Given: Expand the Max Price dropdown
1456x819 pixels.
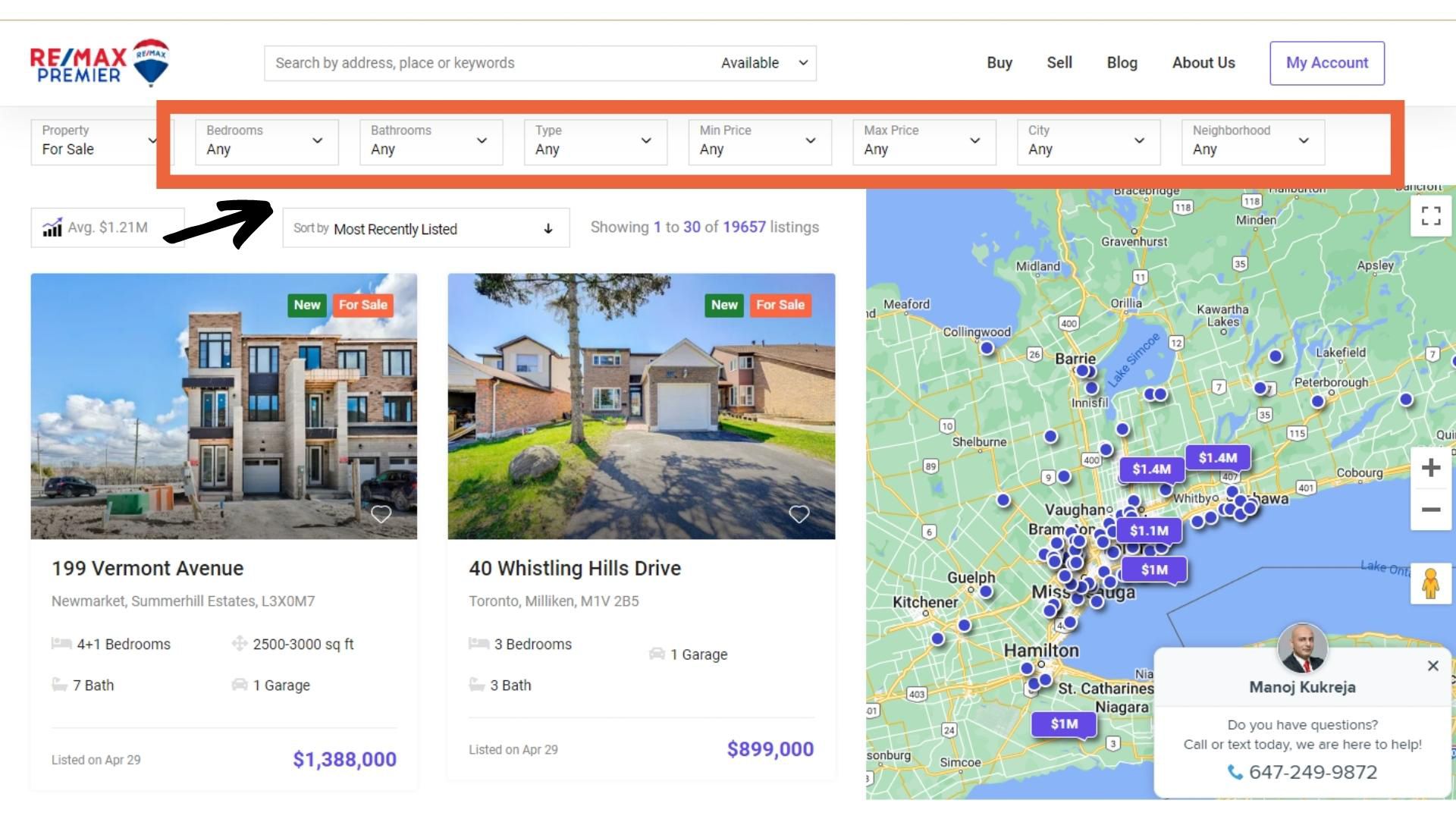Looking at the screenshot, I should (x=923, y=141).
